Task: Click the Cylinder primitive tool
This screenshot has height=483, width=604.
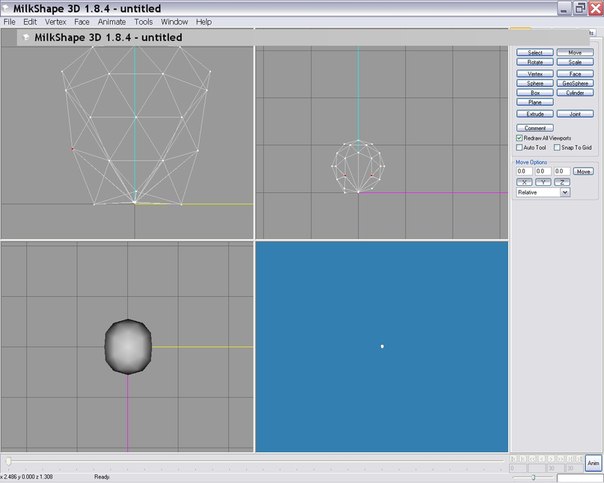Action: [575, 93]
